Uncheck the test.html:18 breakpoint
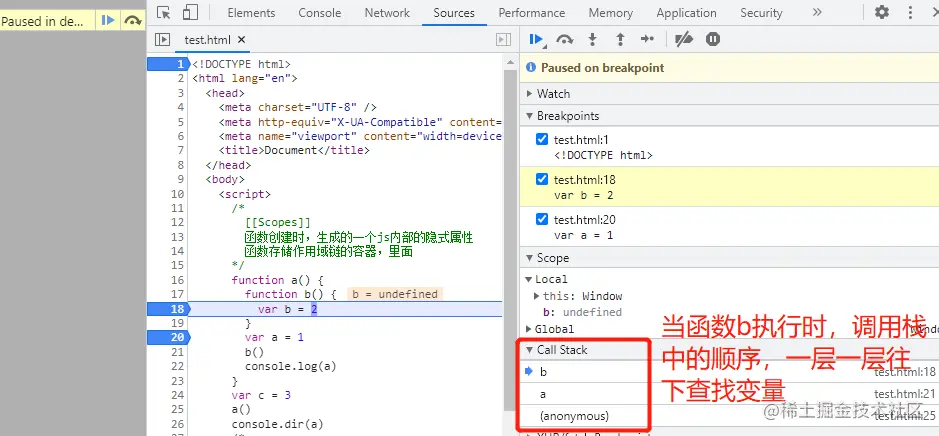939x436 pixels. pos(542,179)
